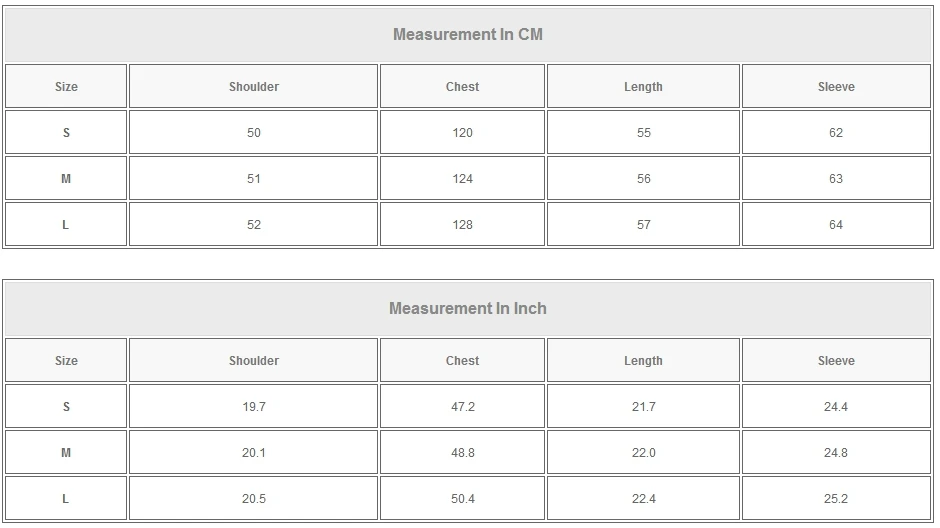Click the chest value 124 cell
Image resolution: width=940 pixels, height=528 pixels.
pos(462,179)
